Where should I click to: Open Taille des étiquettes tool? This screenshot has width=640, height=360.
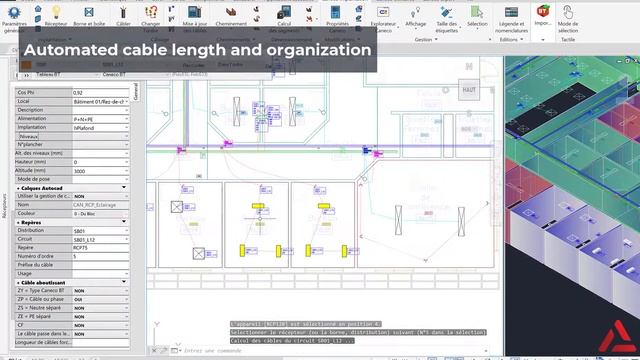coord(447,18)
